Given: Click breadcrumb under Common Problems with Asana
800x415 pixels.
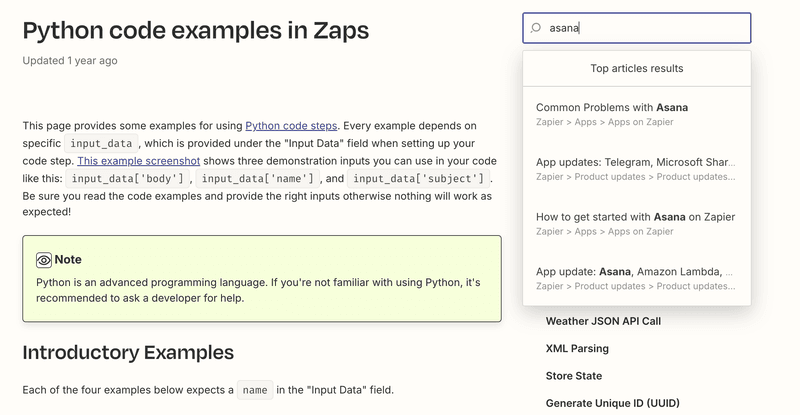Looking at the screenshot, I should 605,122.
